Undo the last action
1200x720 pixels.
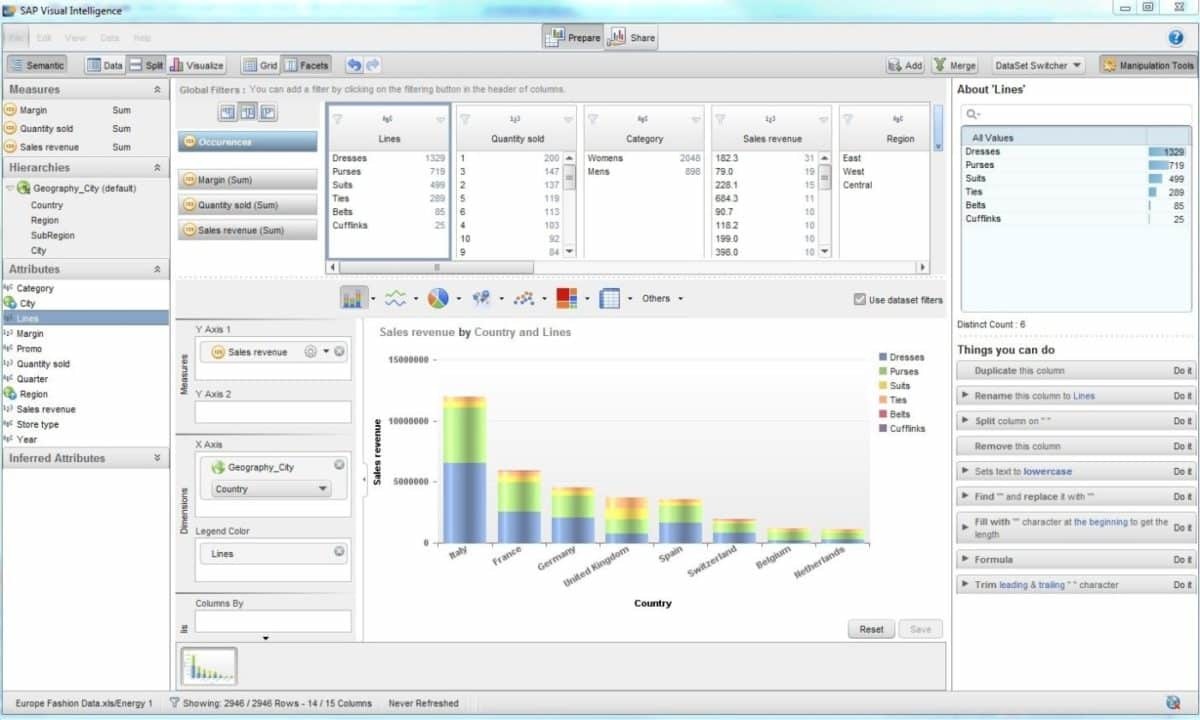(x=354, y=65)
